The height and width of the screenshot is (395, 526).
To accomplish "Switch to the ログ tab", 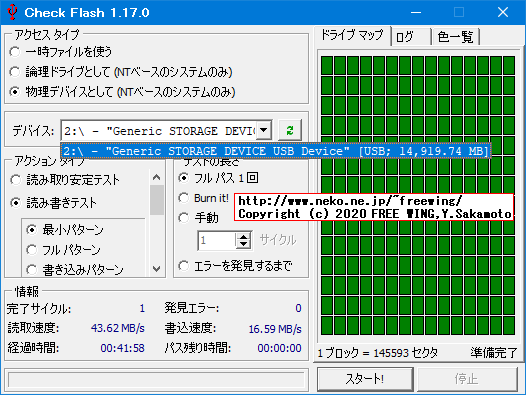I will click(411, 37).
